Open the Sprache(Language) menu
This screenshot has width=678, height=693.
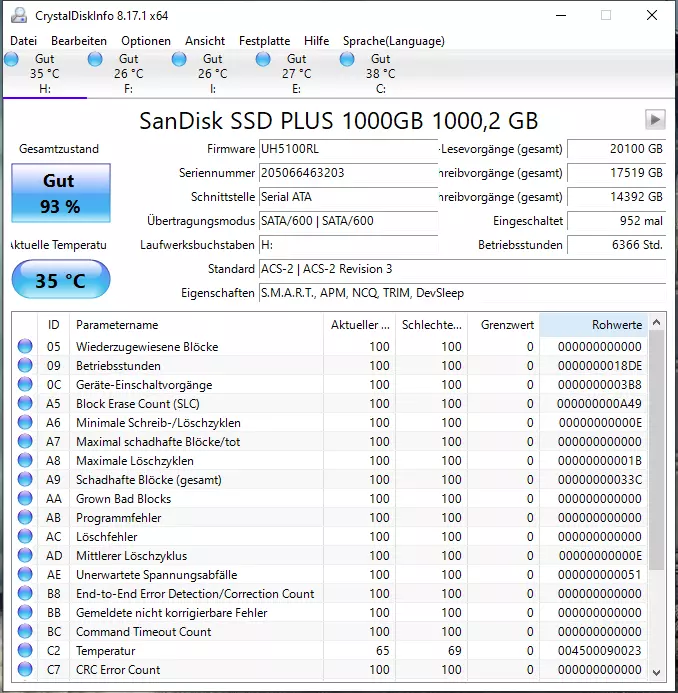[x=394, y=41]
